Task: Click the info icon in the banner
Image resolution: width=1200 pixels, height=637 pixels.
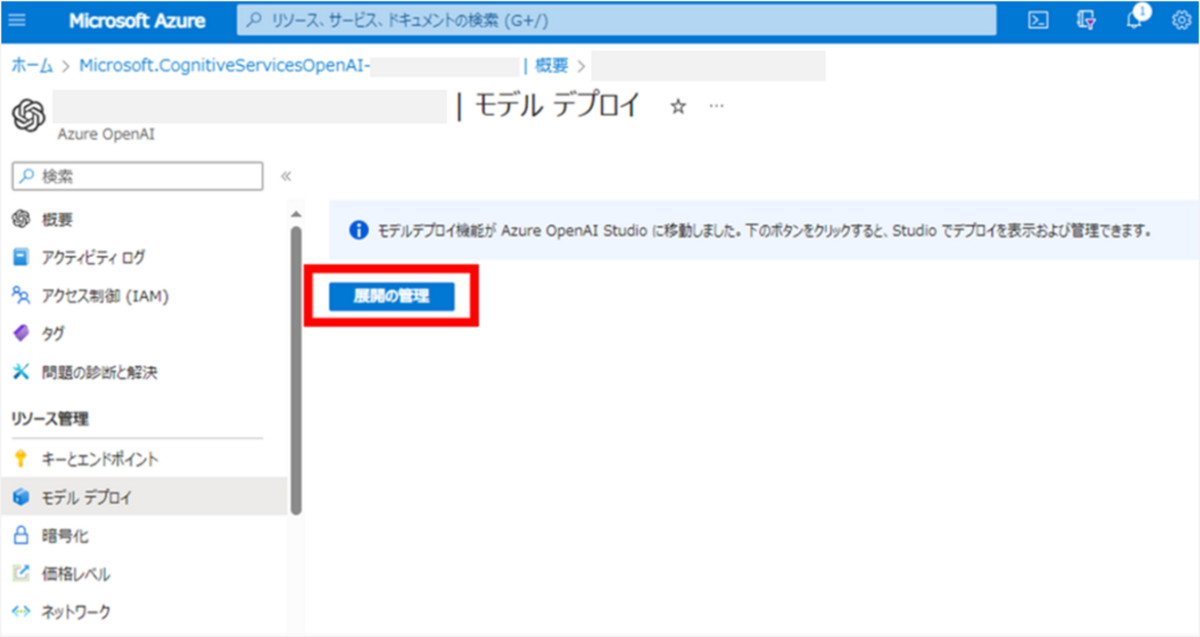Action: tap(358, 230)
